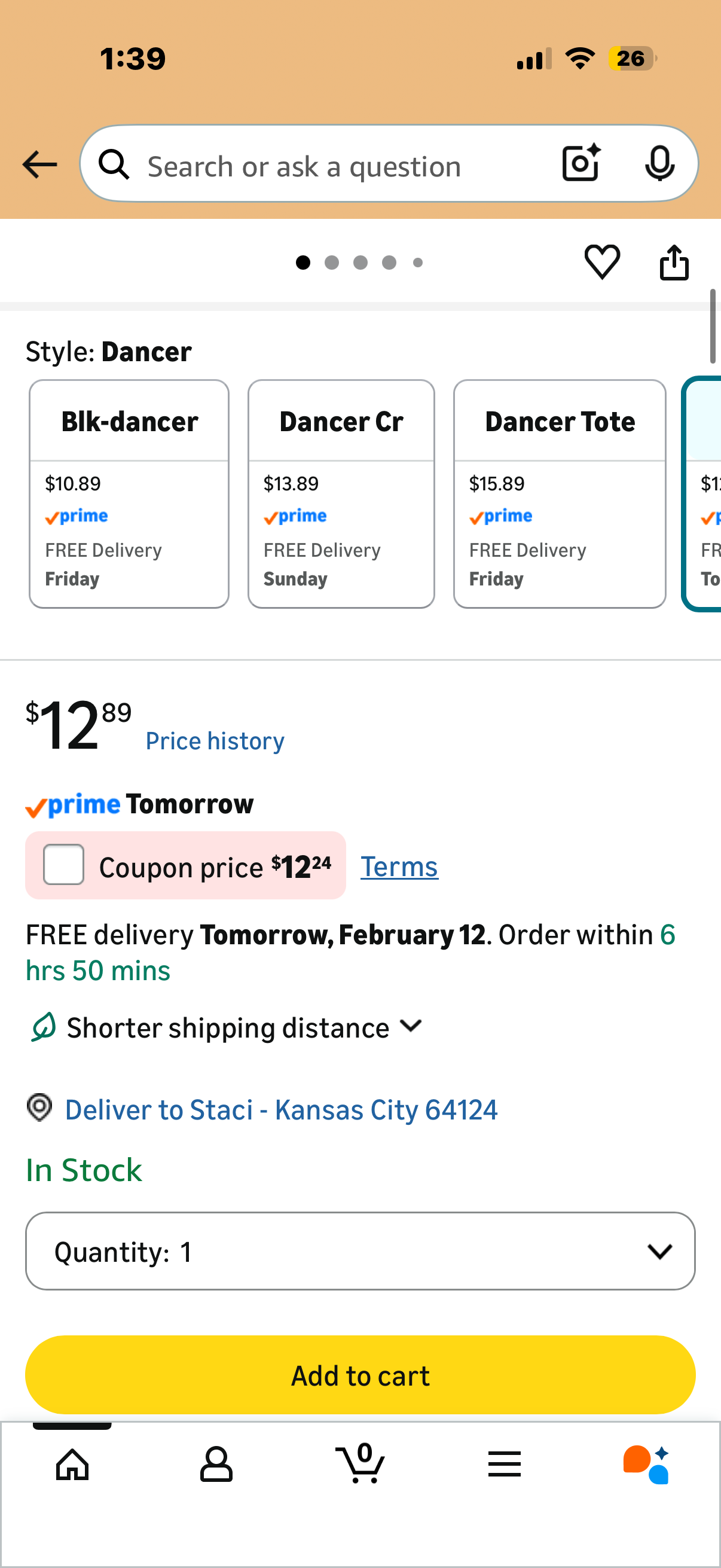The width and height of the screenshot is (721, 1568).
Task: Select the Dancer Tote style option
Action: tap(559, 493)
